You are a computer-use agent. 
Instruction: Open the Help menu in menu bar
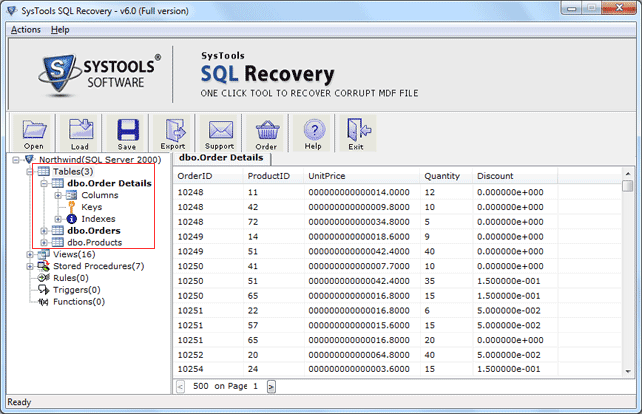pyautogui.click(x=60, y=30)
